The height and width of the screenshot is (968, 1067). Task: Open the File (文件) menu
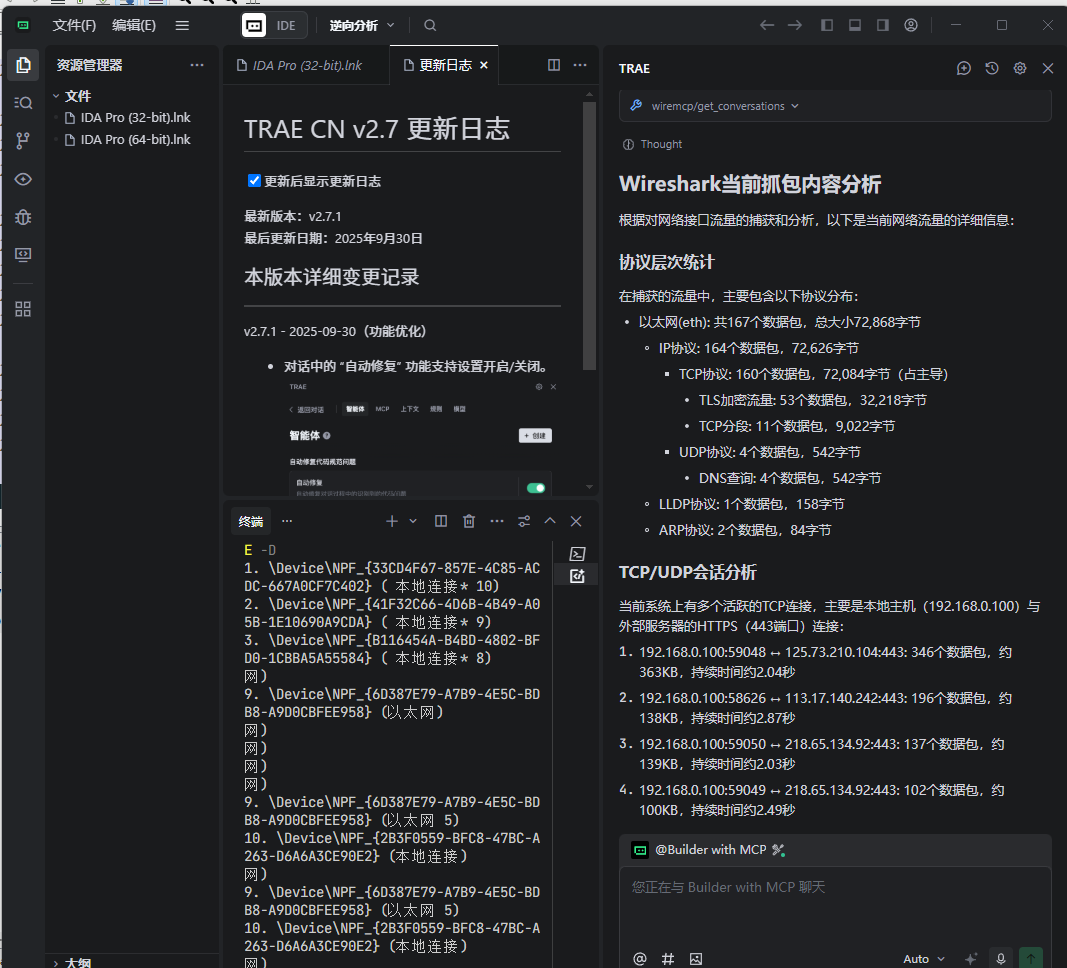(74, 25)
